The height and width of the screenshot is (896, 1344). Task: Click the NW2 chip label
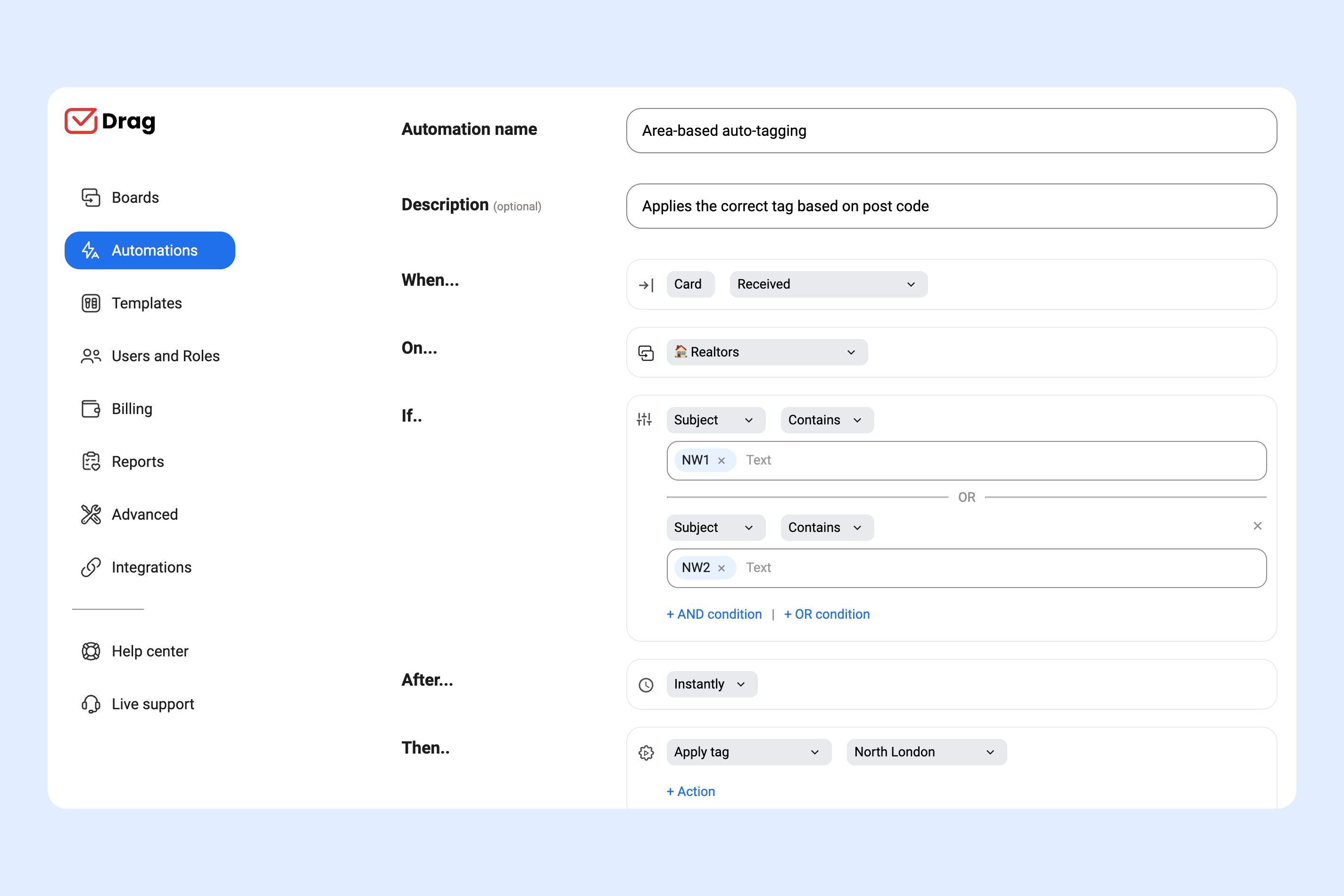click(x=696, y=567)
